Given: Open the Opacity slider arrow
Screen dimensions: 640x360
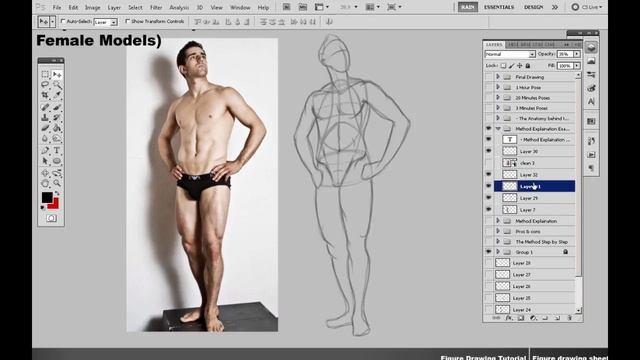Looking at the screenshot, I should [577, 54].
